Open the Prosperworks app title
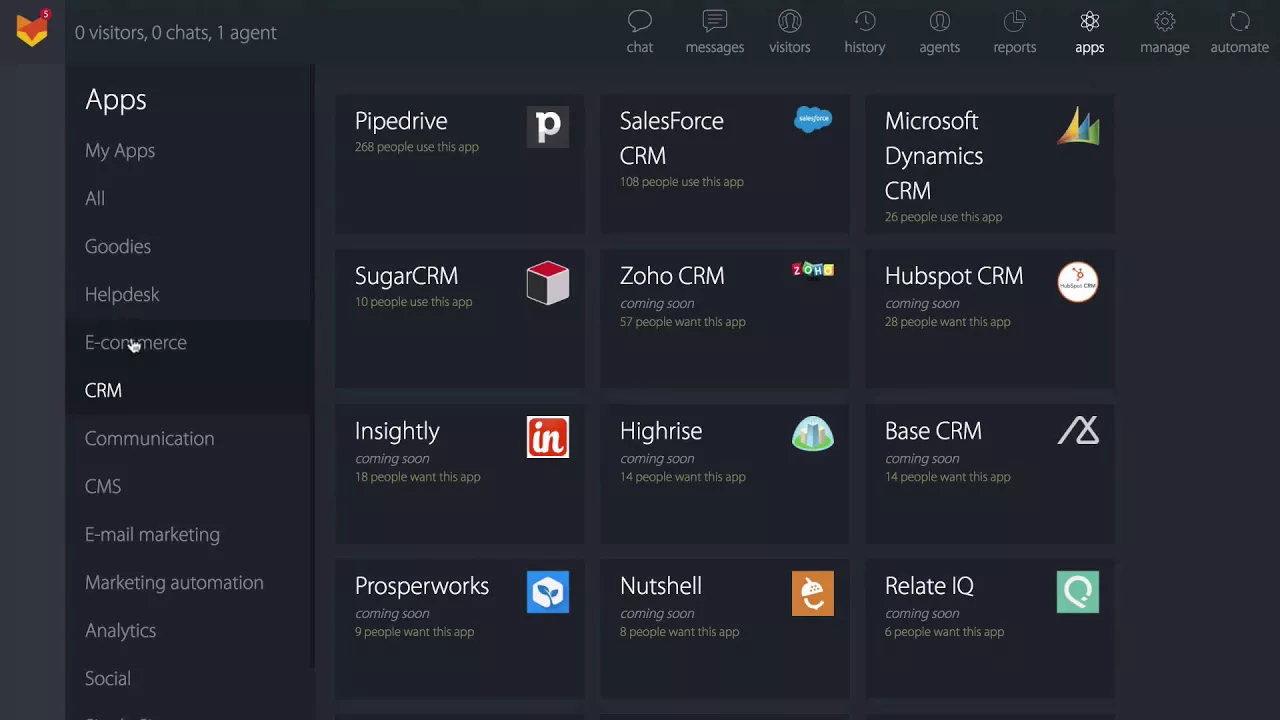This screenshot has width=1280, height=720. (x=422, y=586)
